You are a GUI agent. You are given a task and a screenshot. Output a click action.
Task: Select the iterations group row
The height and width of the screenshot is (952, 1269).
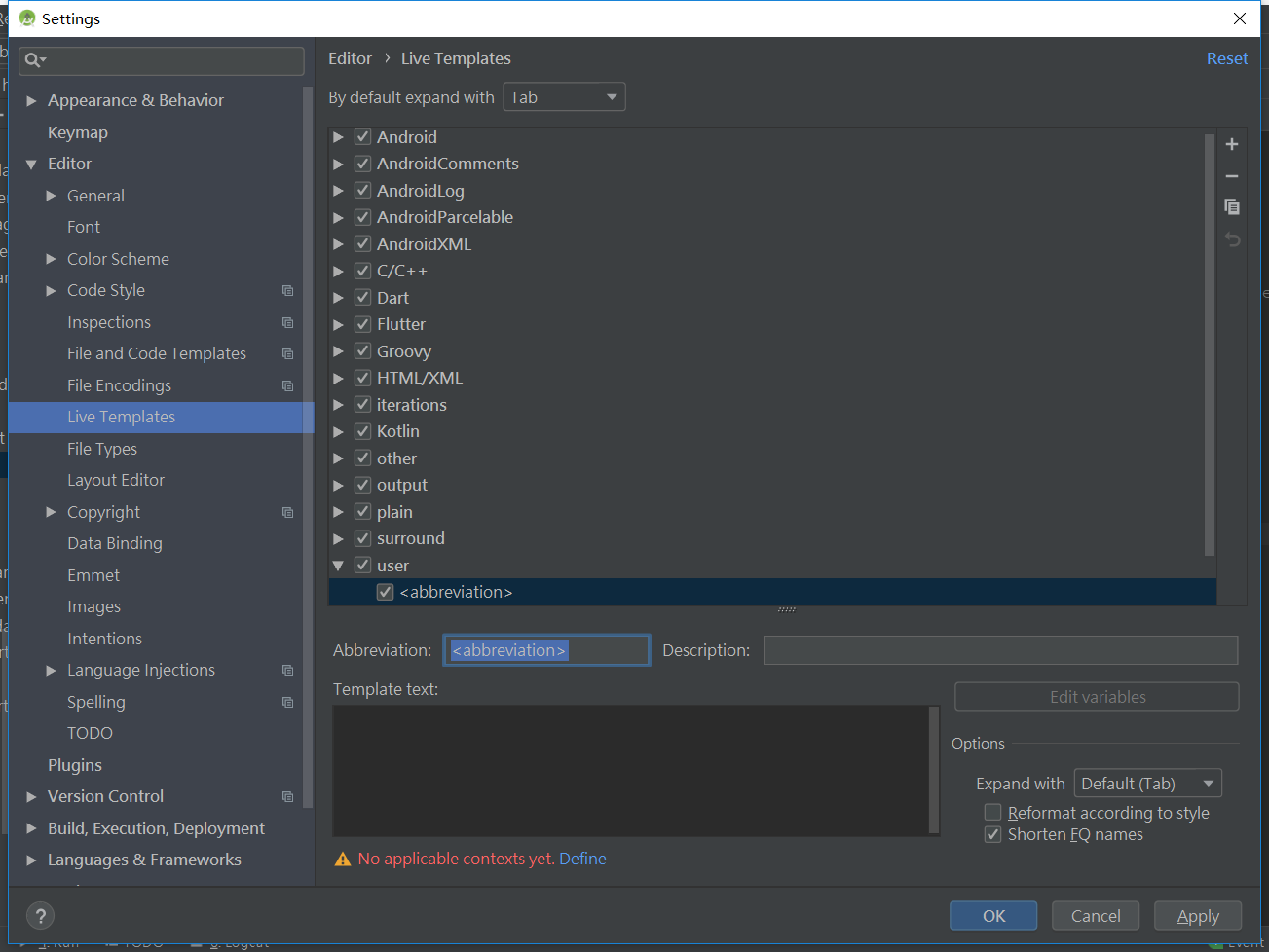tap(411, 405)
